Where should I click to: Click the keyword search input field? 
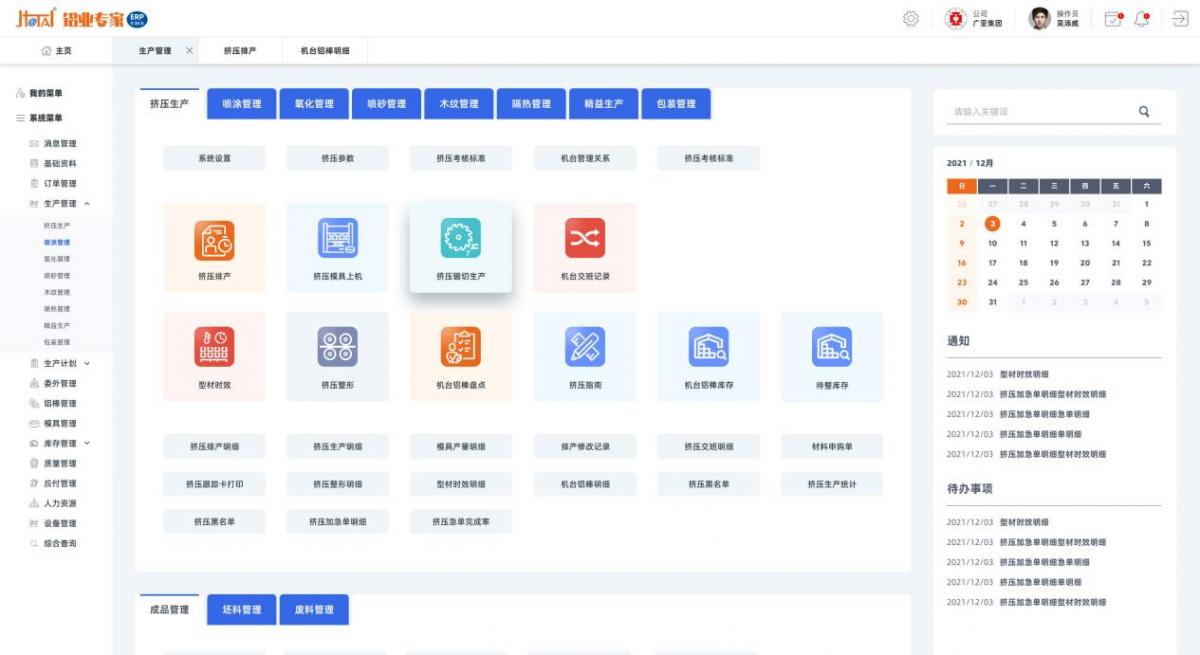1040,112
